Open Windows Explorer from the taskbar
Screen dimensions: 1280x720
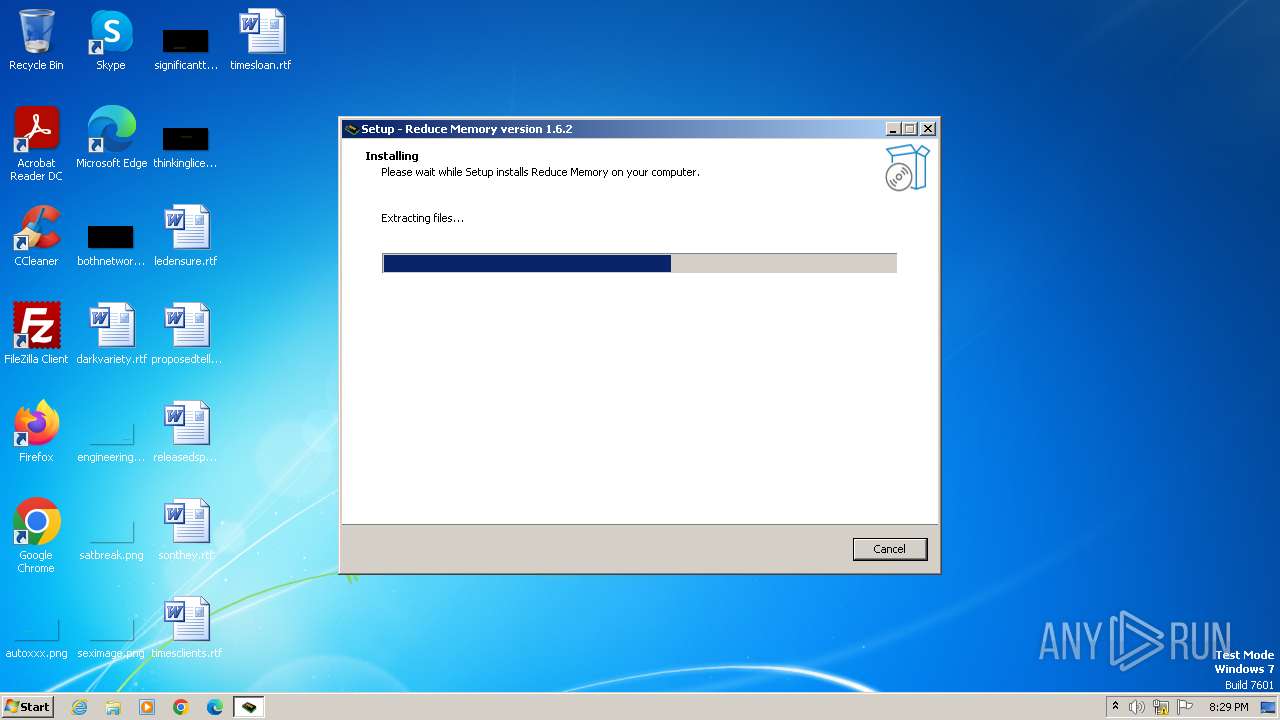[x=113, y=707]
